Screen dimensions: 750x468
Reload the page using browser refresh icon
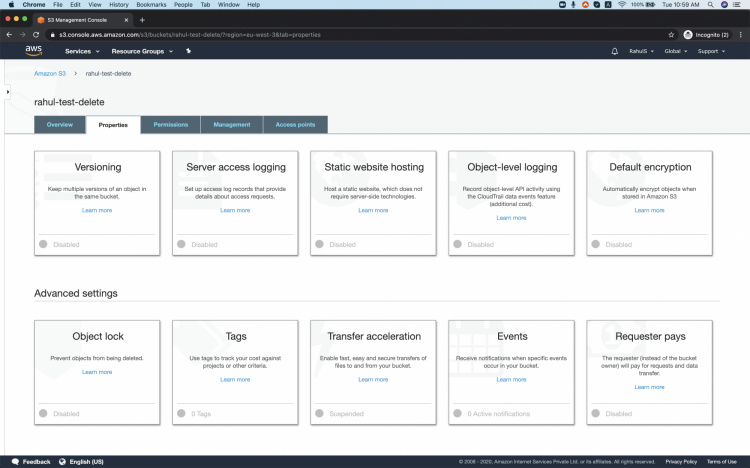pos(37,34)
